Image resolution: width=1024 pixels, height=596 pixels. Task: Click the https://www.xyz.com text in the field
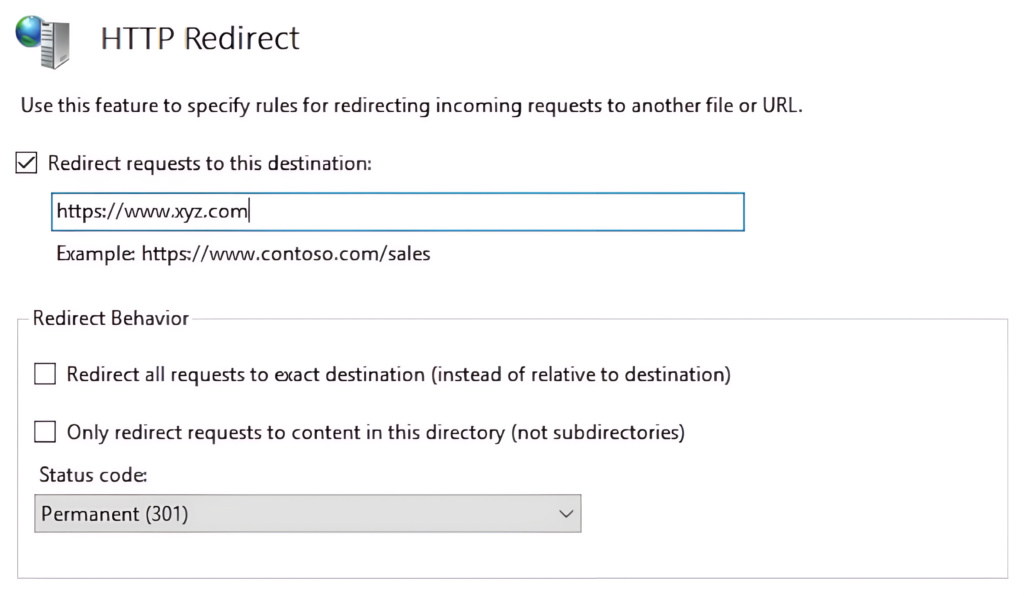(x=152, y=211)
